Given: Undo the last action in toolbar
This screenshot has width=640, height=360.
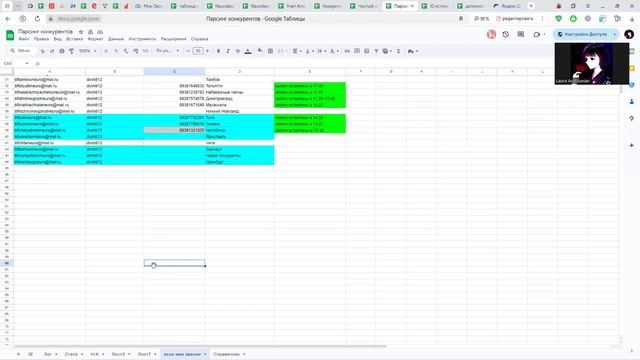Looking at the screenshot, I should (x=42, y=51).
